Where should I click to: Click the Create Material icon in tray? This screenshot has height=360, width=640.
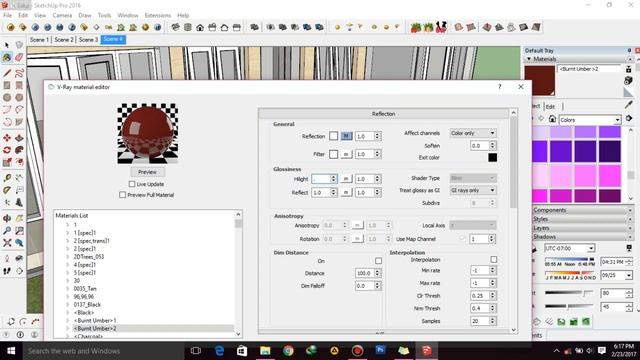pyautogui.click(x=629, y=80)
